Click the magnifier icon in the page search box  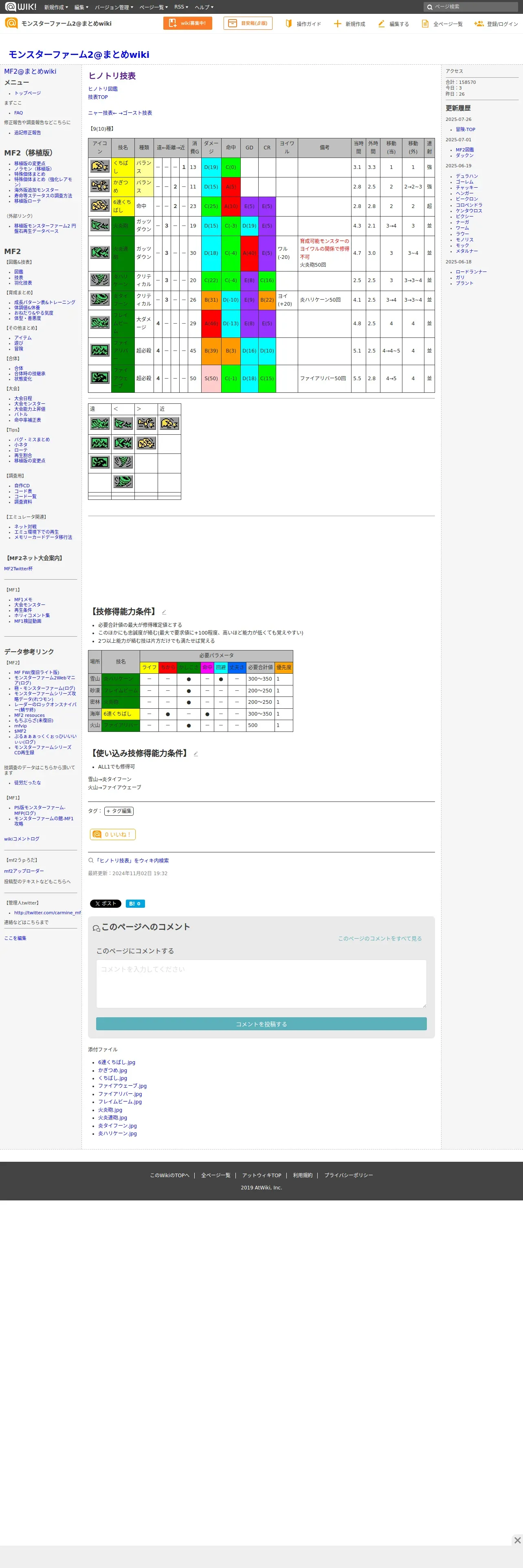[x=430, y=7]
